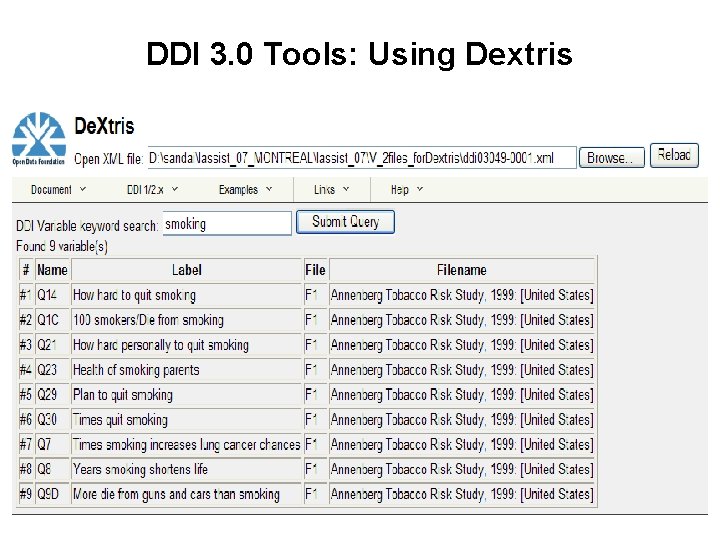This screenshot has height=540, width=720.
Task: Click the Annenberg filename in row #9
Action: click(x=461, y=494)
